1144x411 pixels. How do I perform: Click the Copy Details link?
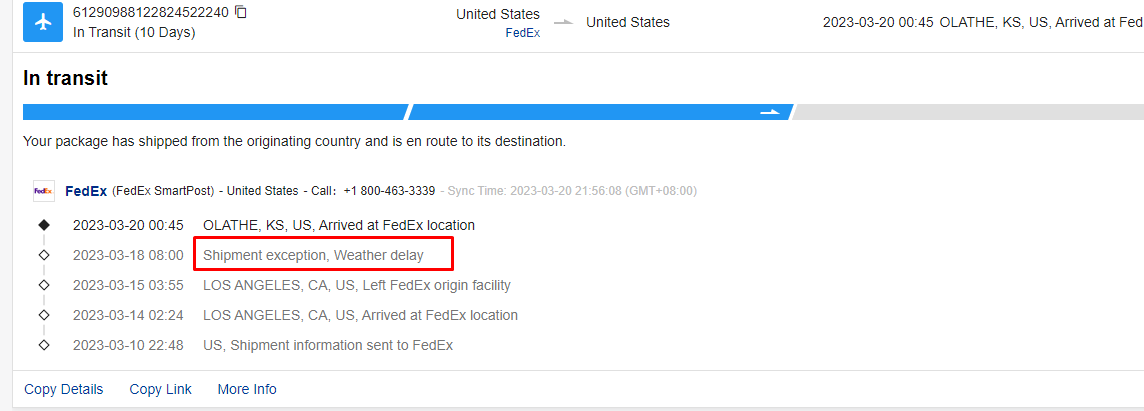tap(64, 389)
